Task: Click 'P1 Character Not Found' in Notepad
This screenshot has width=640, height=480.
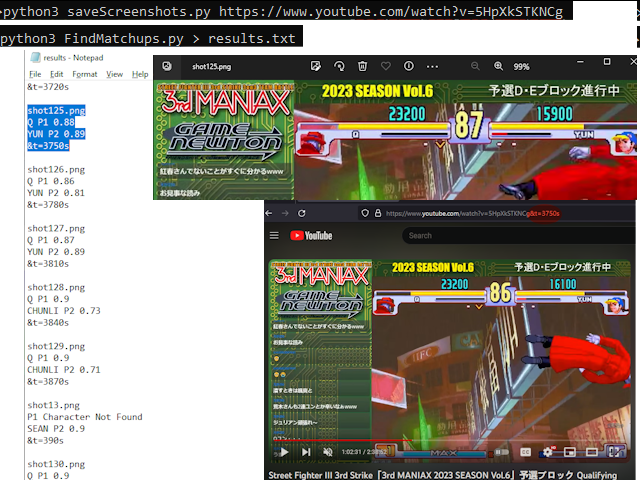Action: tap(85, 417)
